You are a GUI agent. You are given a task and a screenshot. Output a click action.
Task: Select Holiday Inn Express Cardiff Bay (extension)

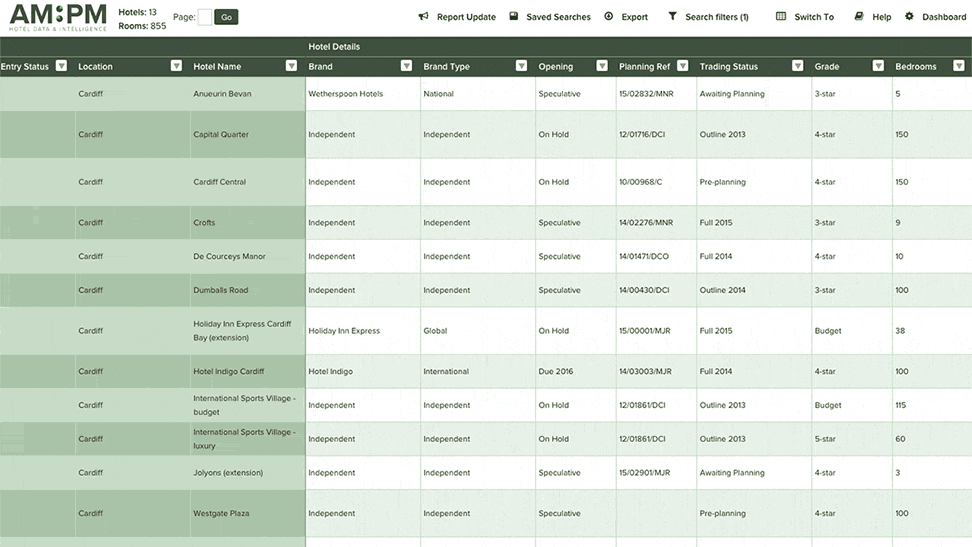(242, 331)
